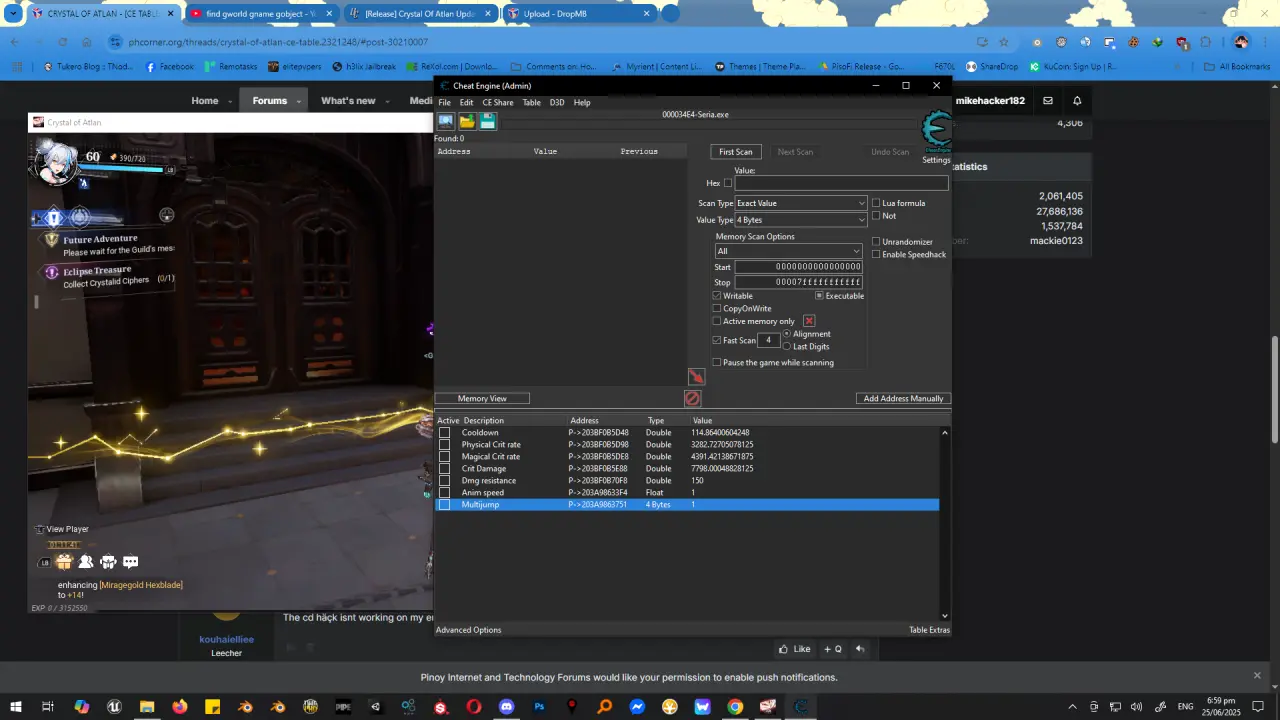Open File Explorer from the taskbar
This screenshot has width=1280, height=720.
[x=147, y=707]
